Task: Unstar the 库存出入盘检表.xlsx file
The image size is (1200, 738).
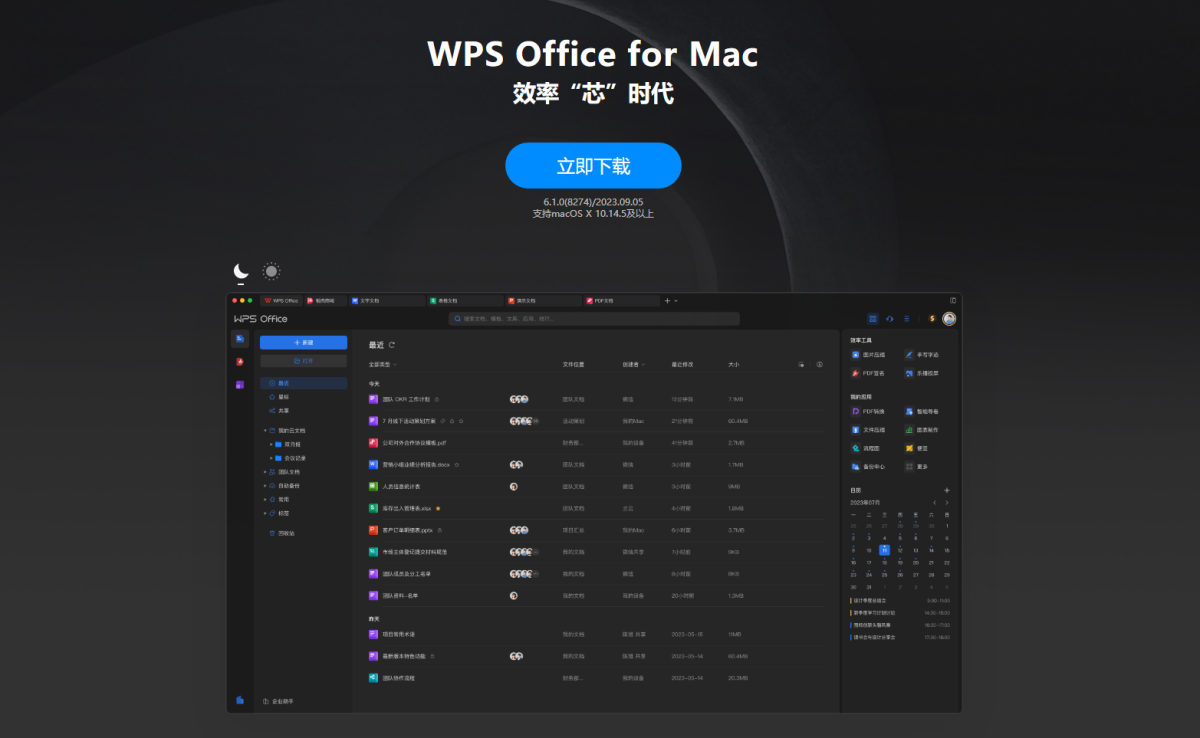Action: (x=438, y=508)
